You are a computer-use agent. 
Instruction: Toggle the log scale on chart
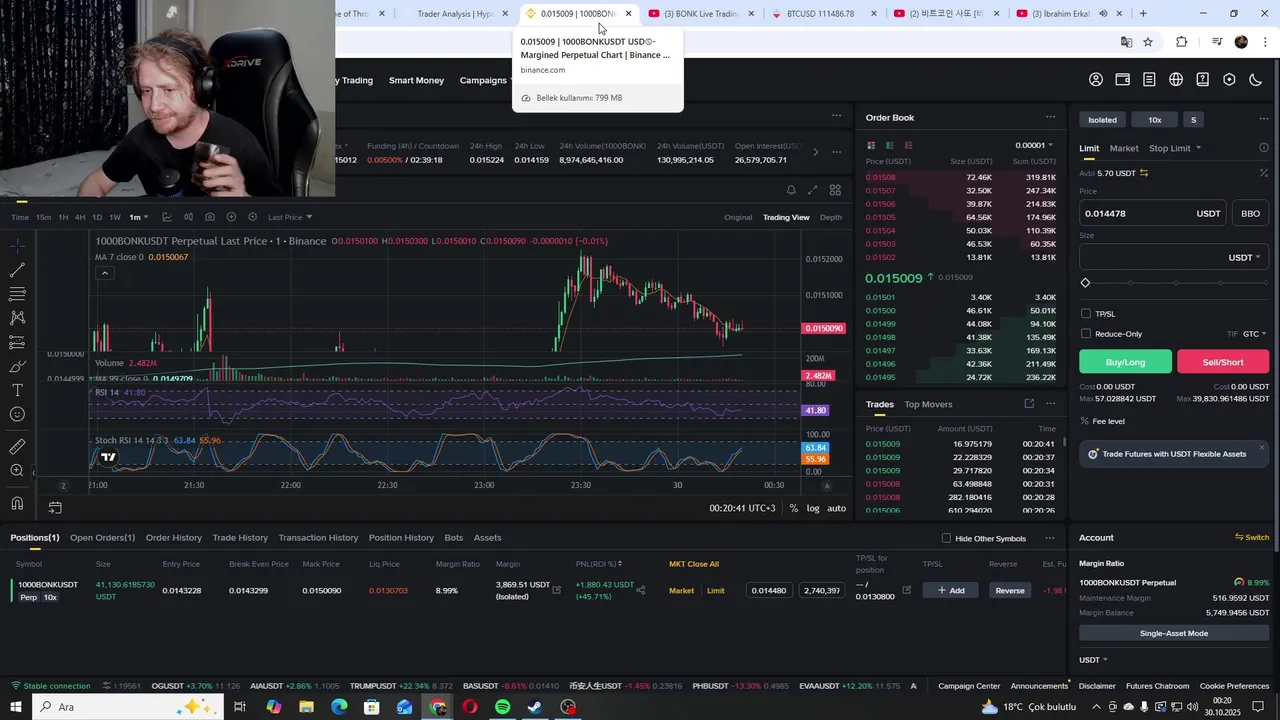tap(813, 508)
